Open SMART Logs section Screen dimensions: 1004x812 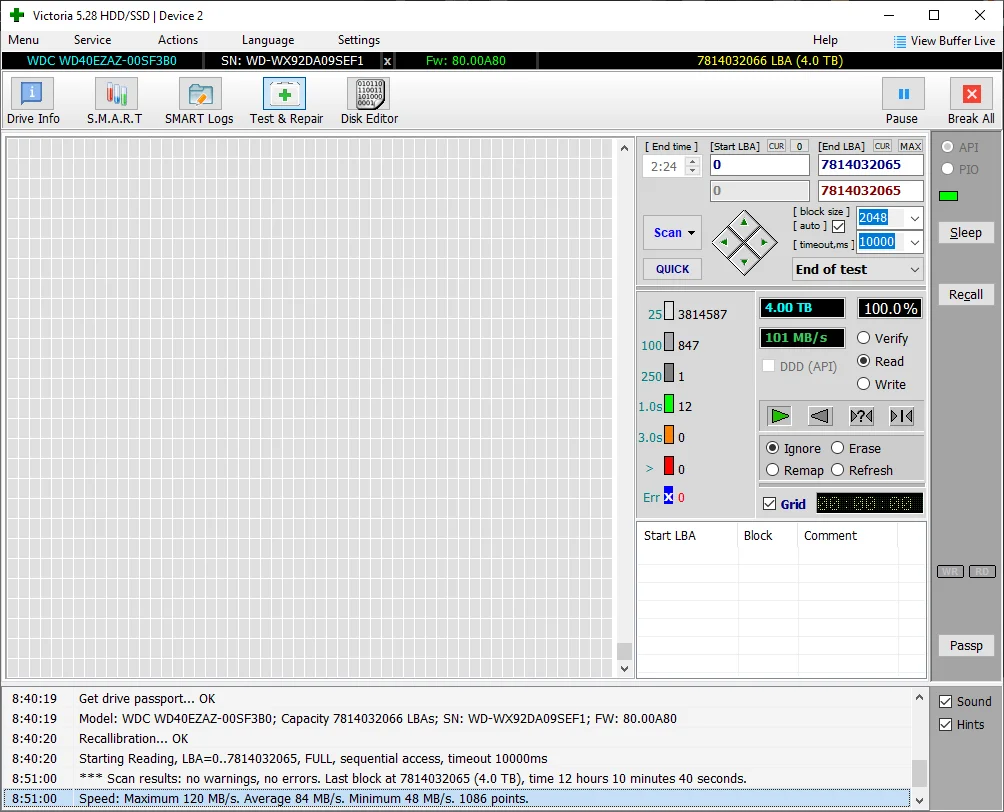[x=199, y=101]
